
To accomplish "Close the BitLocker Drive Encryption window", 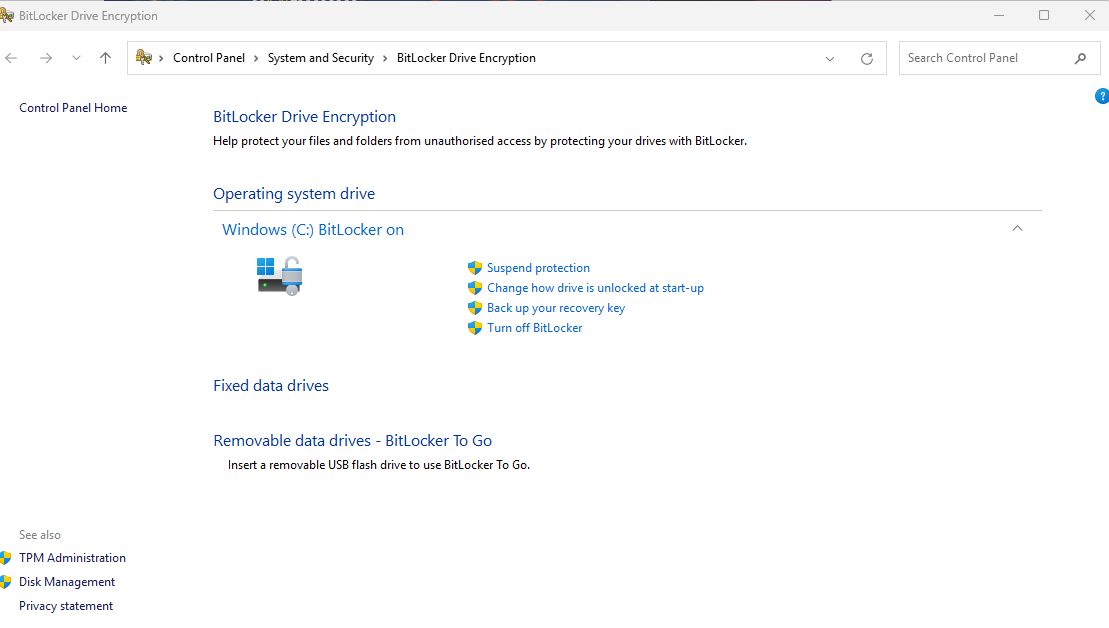I will (x=1090, y=15).
